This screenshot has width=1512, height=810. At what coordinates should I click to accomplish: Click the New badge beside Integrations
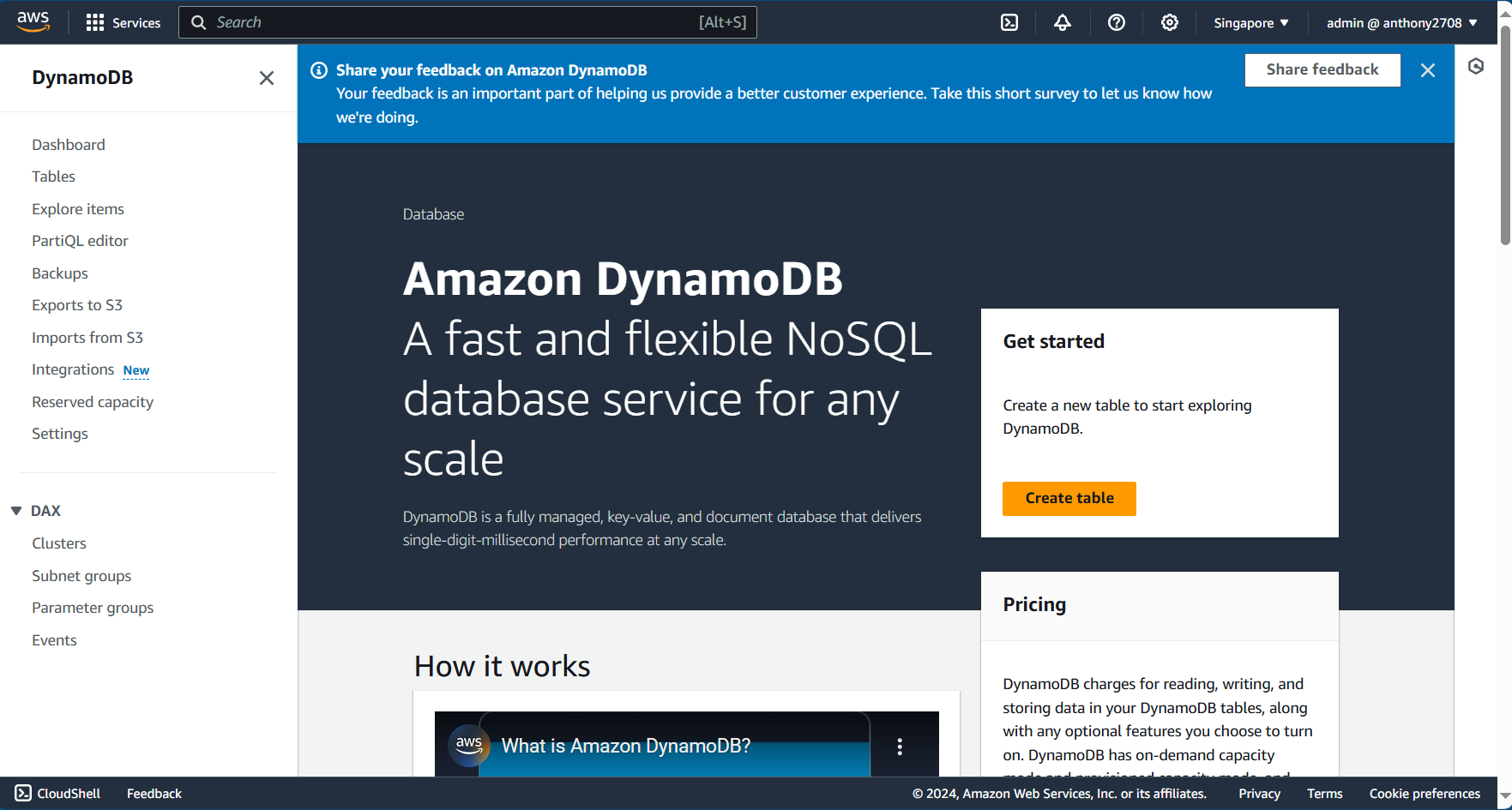click(x=136, y=370)
